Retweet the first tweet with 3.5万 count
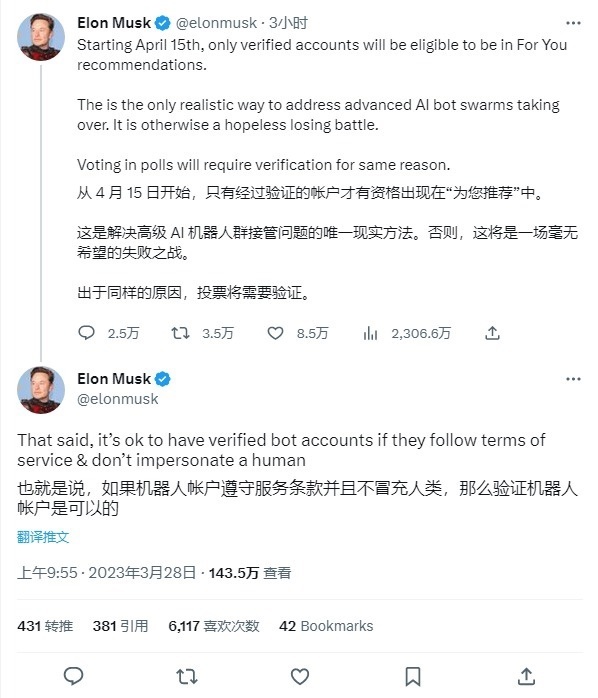 (180, 333)
